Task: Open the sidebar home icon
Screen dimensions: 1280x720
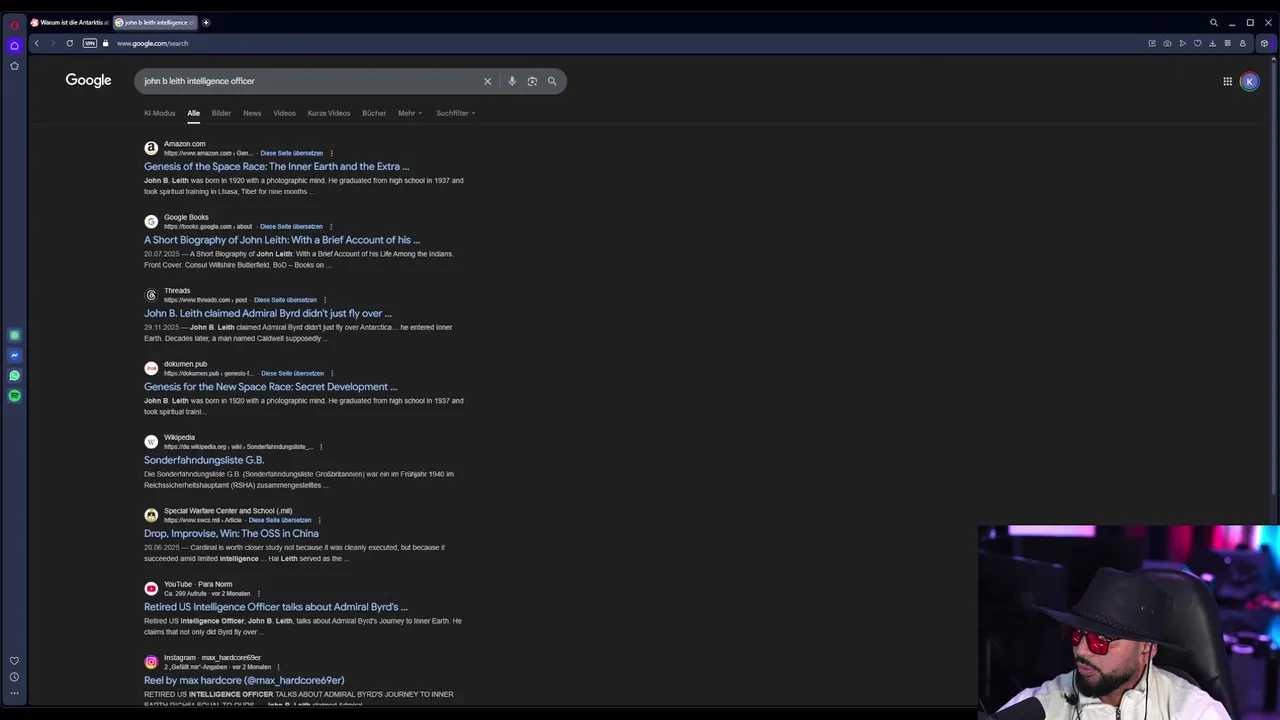Action: [14, 45]
